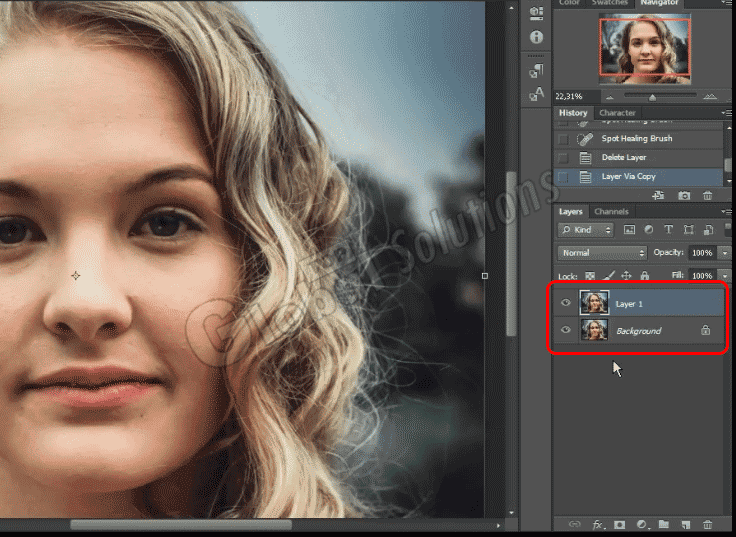Select the Delete Layer history state
736x537 pixels.
(x=638, y=157)
